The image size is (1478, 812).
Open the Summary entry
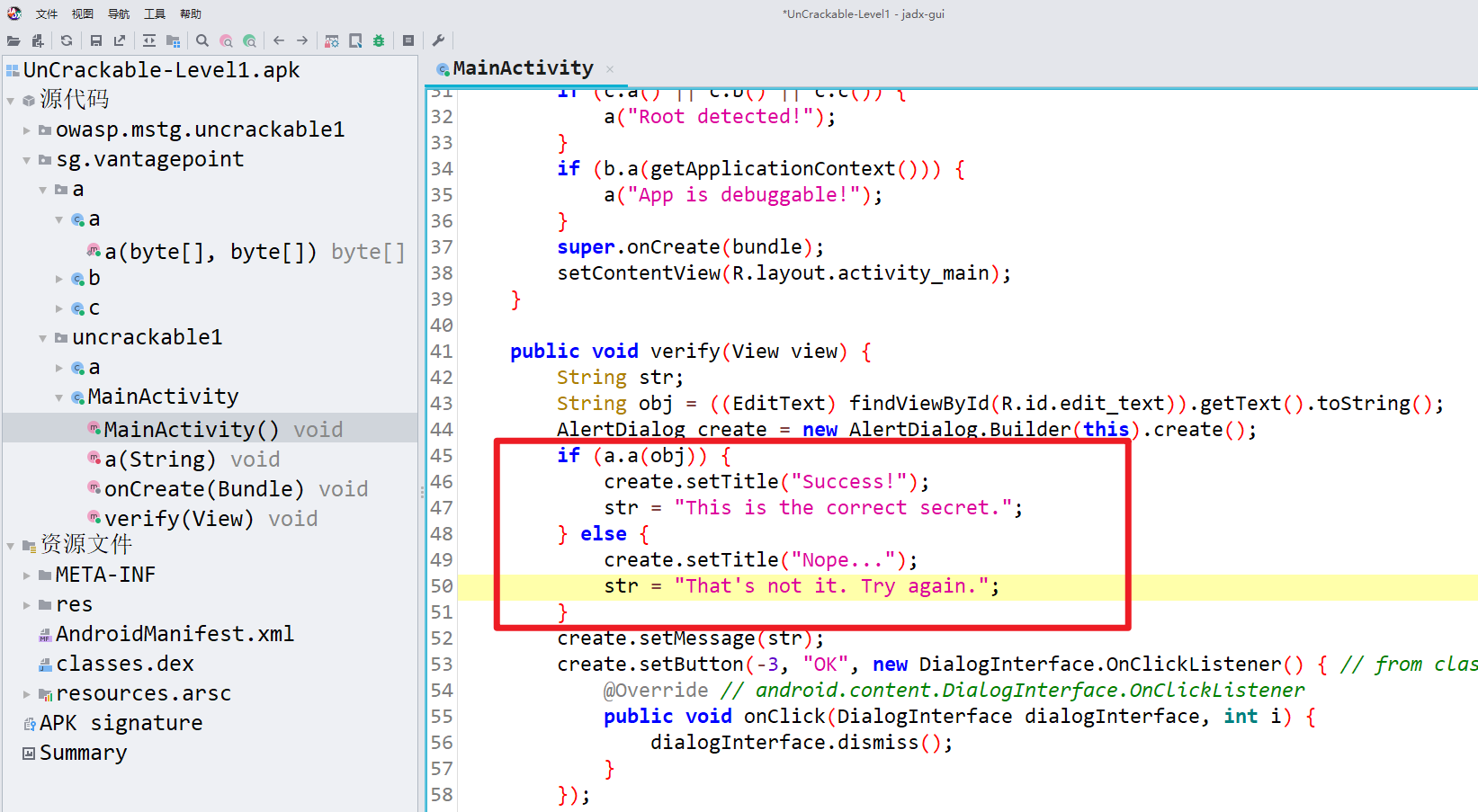point(83,753)
